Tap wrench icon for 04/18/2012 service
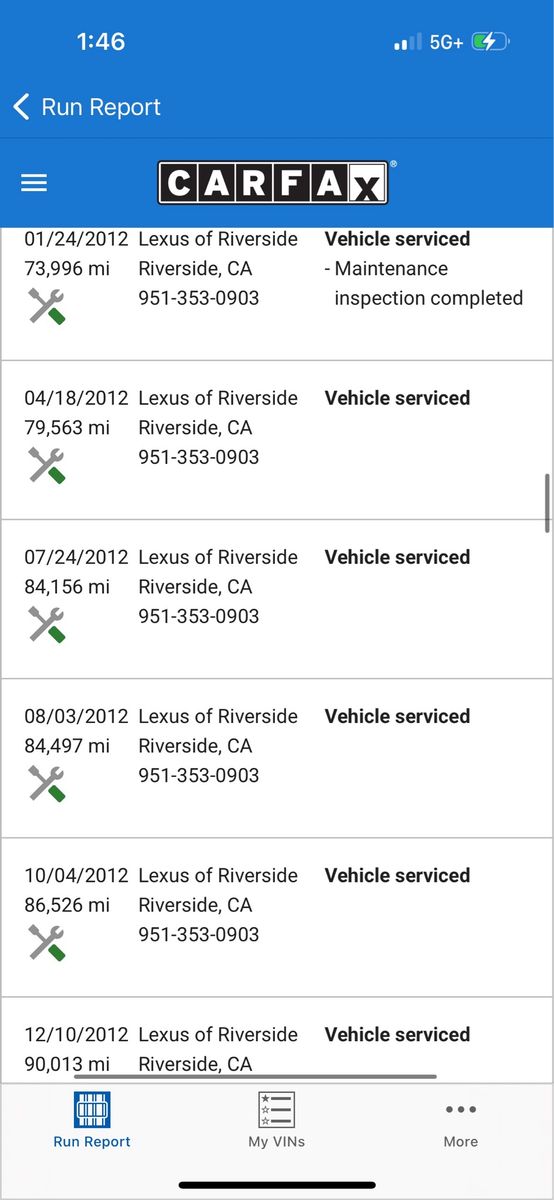This screenshot has height=1200, width=554. (46, 465)
